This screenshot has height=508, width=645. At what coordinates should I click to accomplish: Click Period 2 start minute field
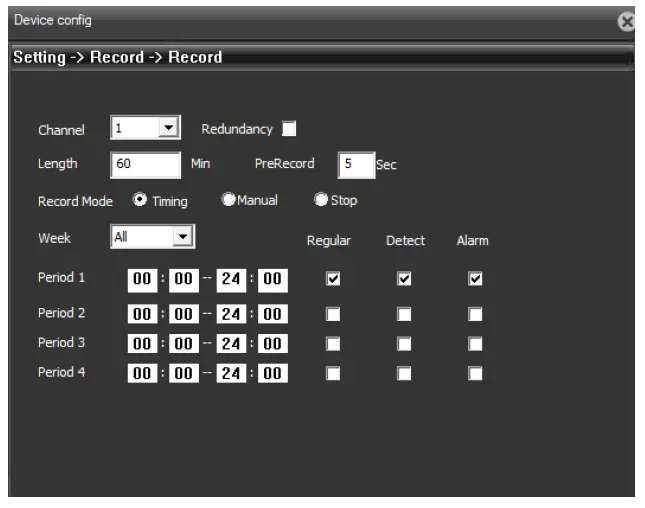pos(184,314)
